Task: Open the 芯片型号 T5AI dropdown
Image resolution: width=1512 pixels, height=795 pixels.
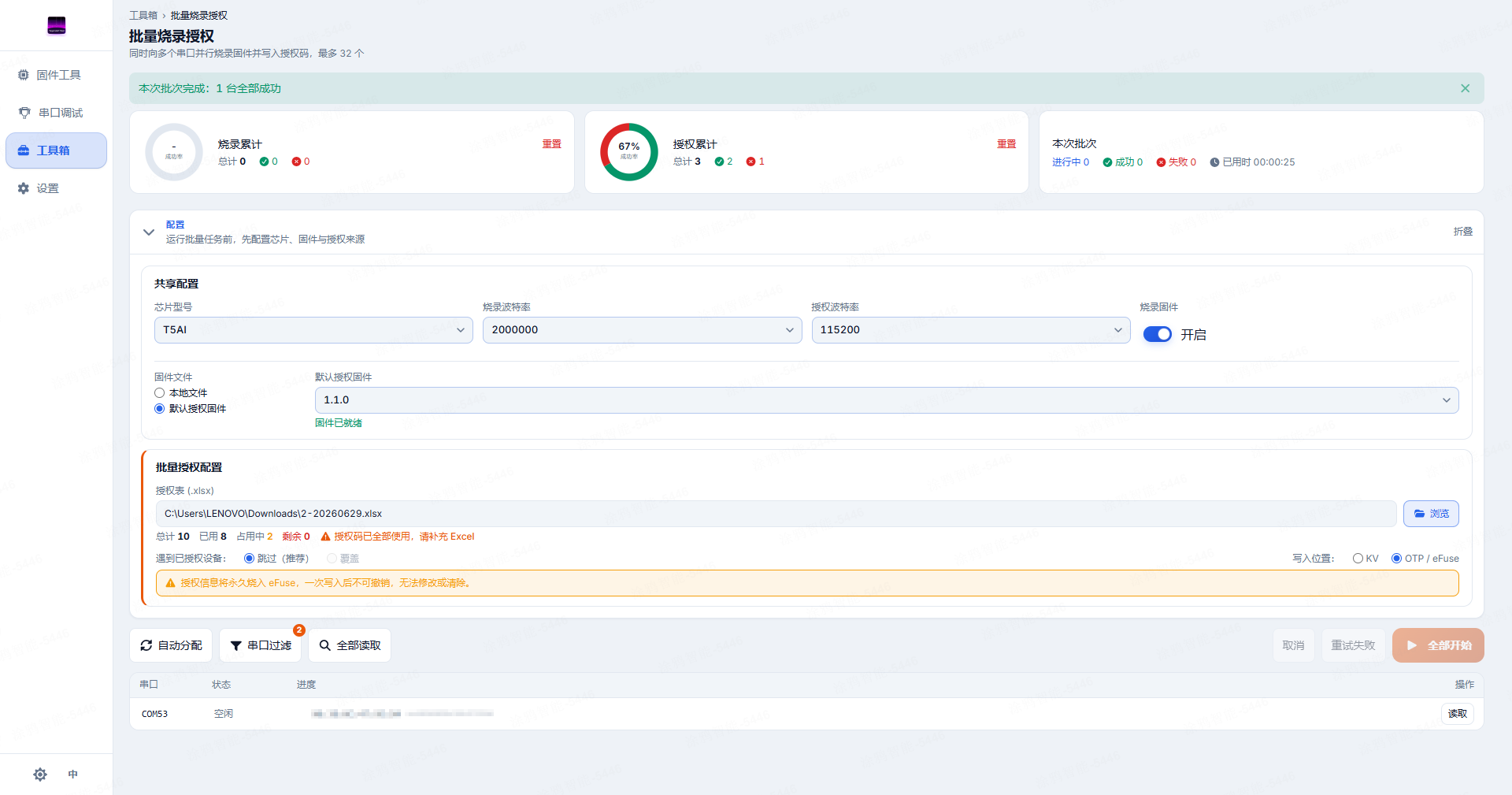Action: tap(313, 330)
